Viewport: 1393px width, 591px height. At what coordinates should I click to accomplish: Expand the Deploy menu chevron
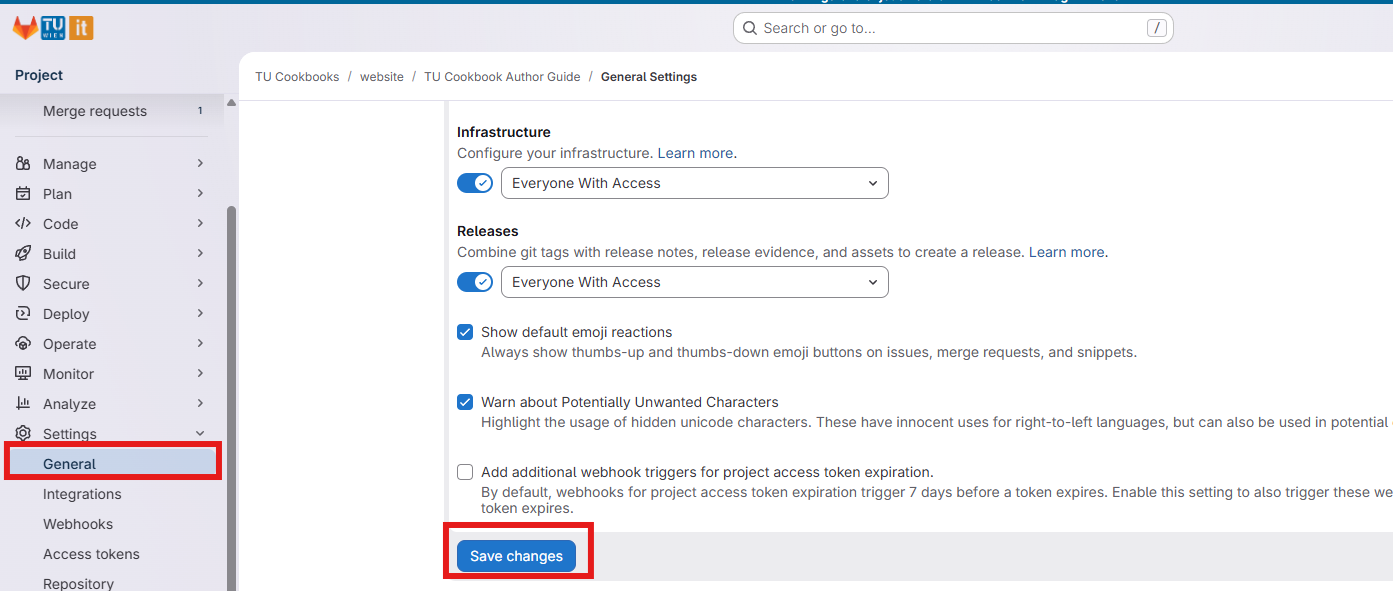pos(200,313)
